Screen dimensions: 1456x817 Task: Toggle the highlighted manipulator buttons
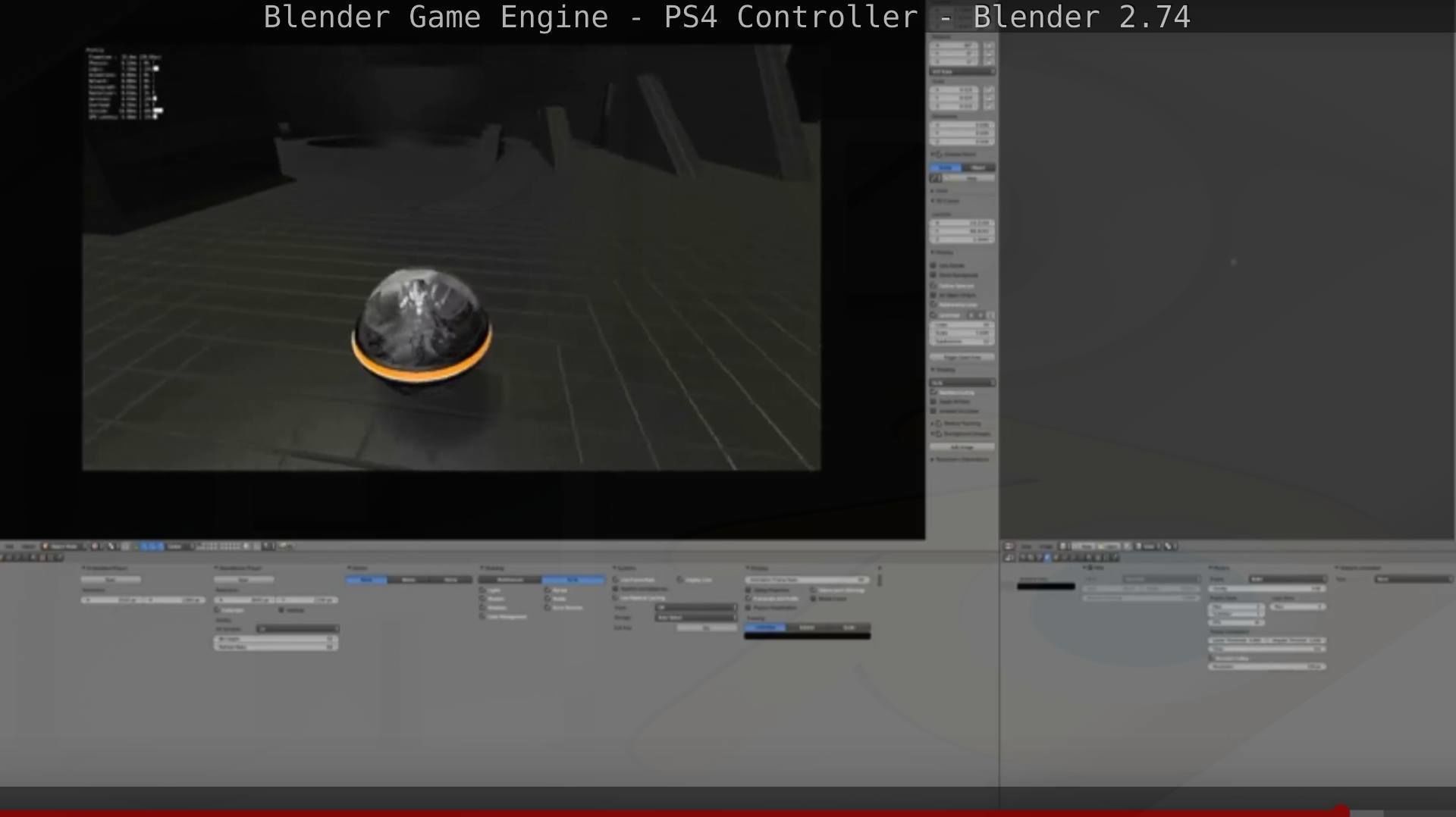(x=152, y=546)
